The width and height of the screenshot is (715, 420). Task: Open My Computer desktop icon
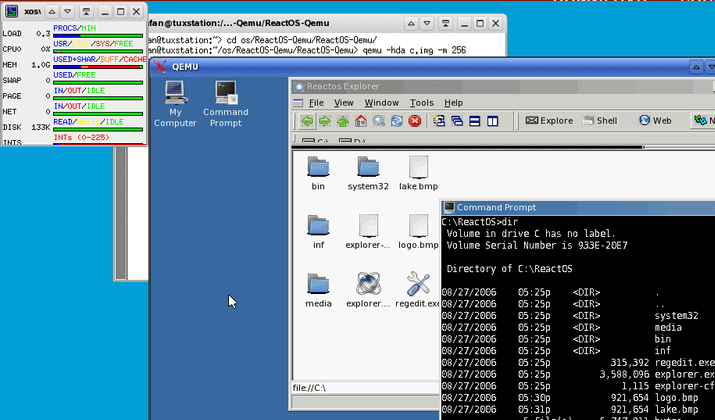175,104
